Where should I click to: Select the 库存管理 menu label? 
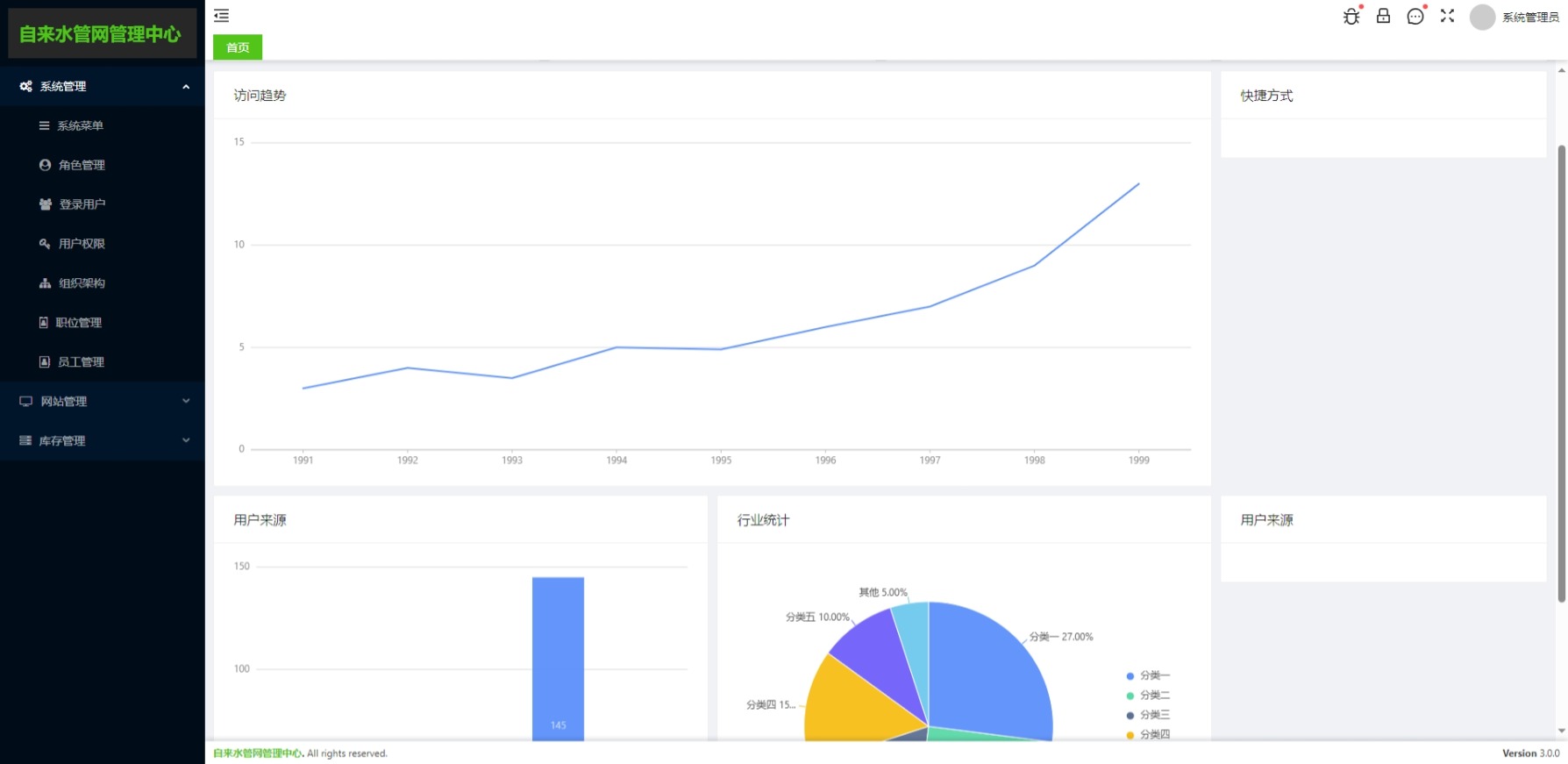62,441
